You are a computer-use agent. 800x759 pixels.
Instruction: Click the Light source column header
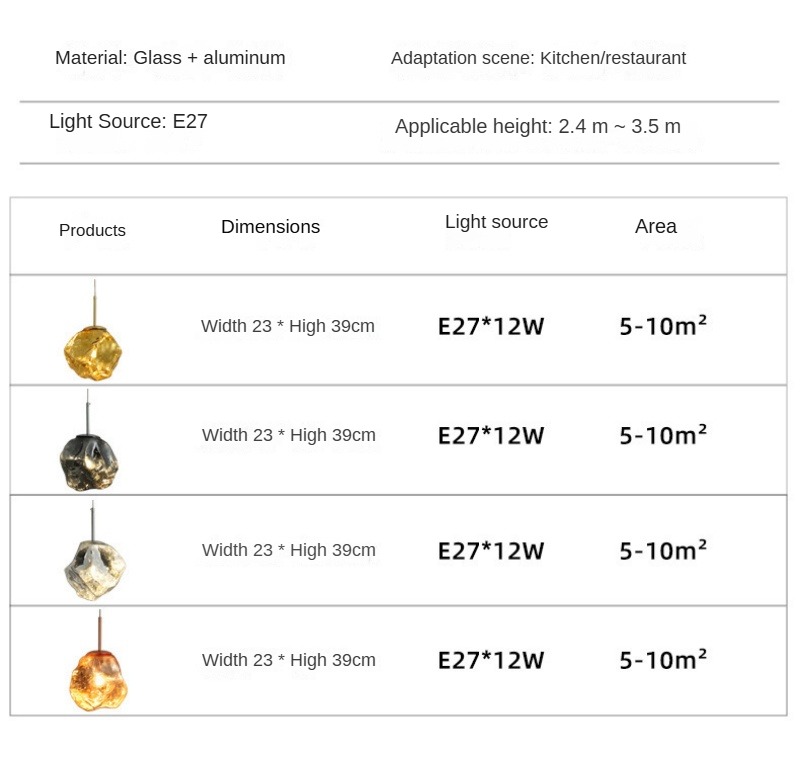coord(496,222)
